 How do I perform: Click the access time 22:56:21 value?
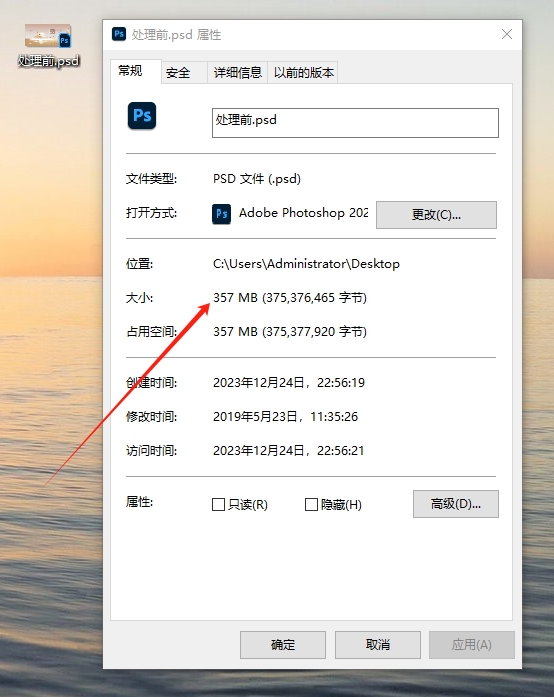(x=341, y=451)
